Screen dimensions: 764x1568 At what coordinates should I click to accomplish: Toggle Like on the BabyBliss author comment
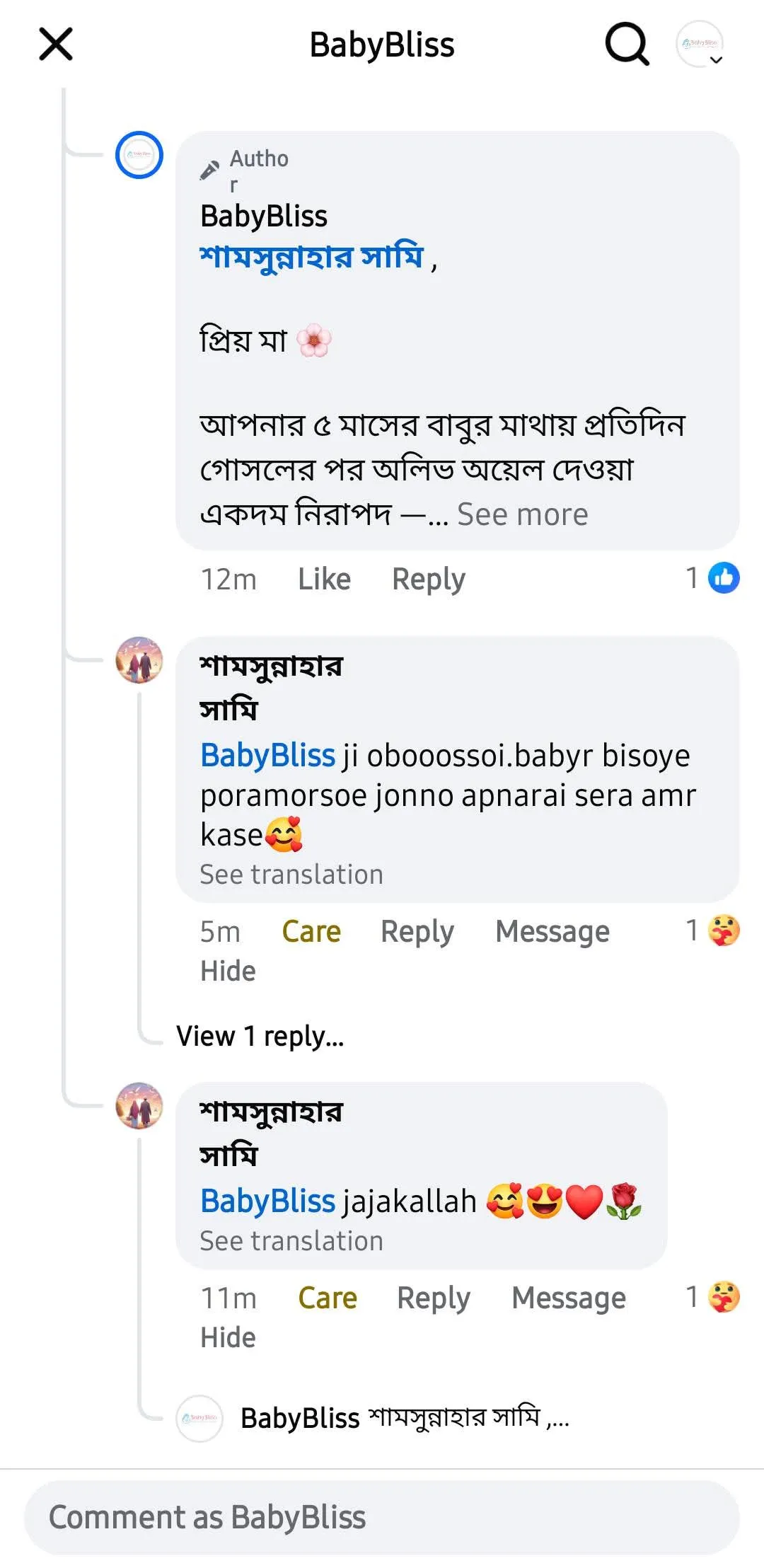pyautogui.click(x=324, y=579)
